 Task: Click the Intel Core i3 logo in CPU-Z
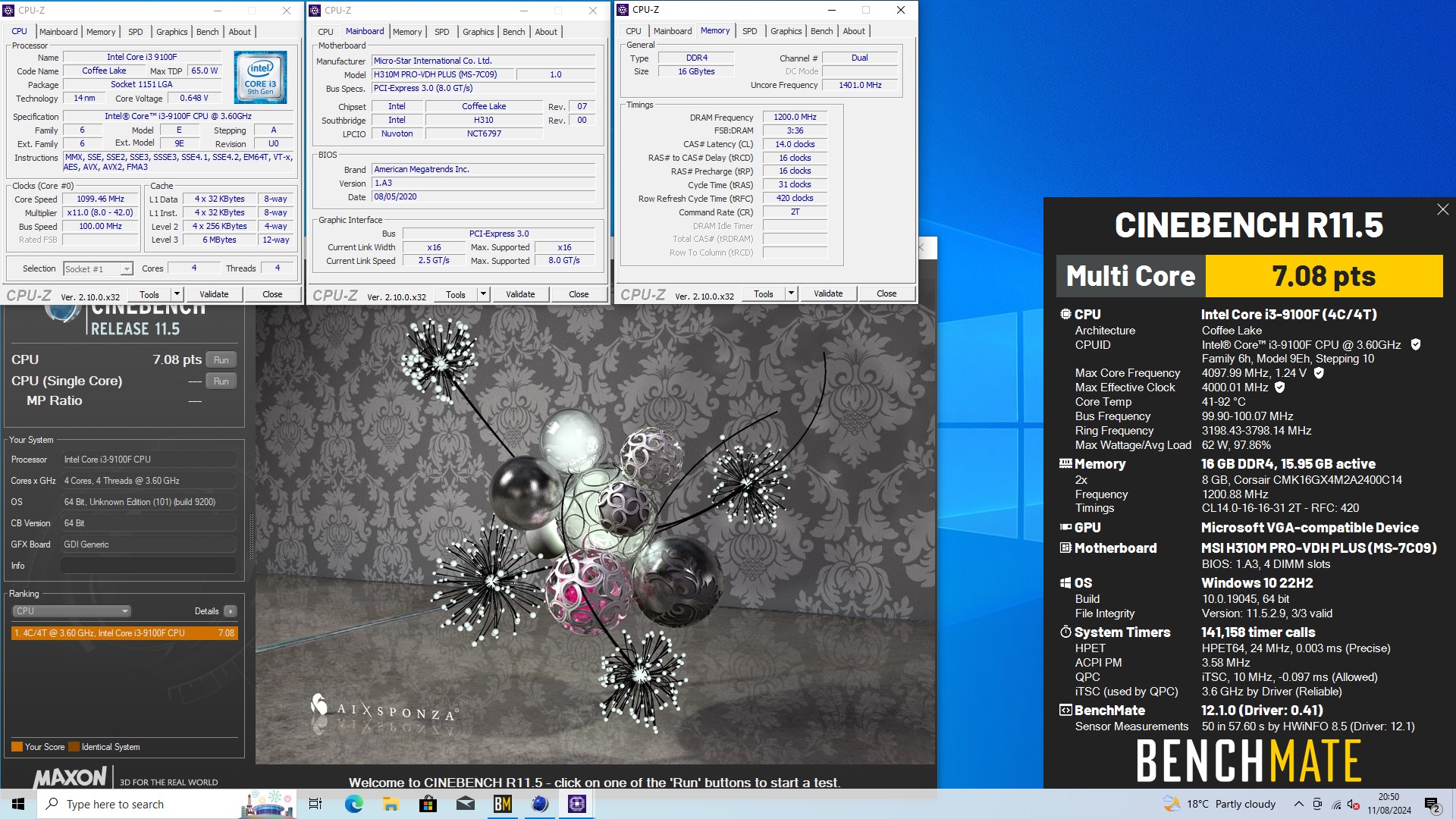coord(260,77)
